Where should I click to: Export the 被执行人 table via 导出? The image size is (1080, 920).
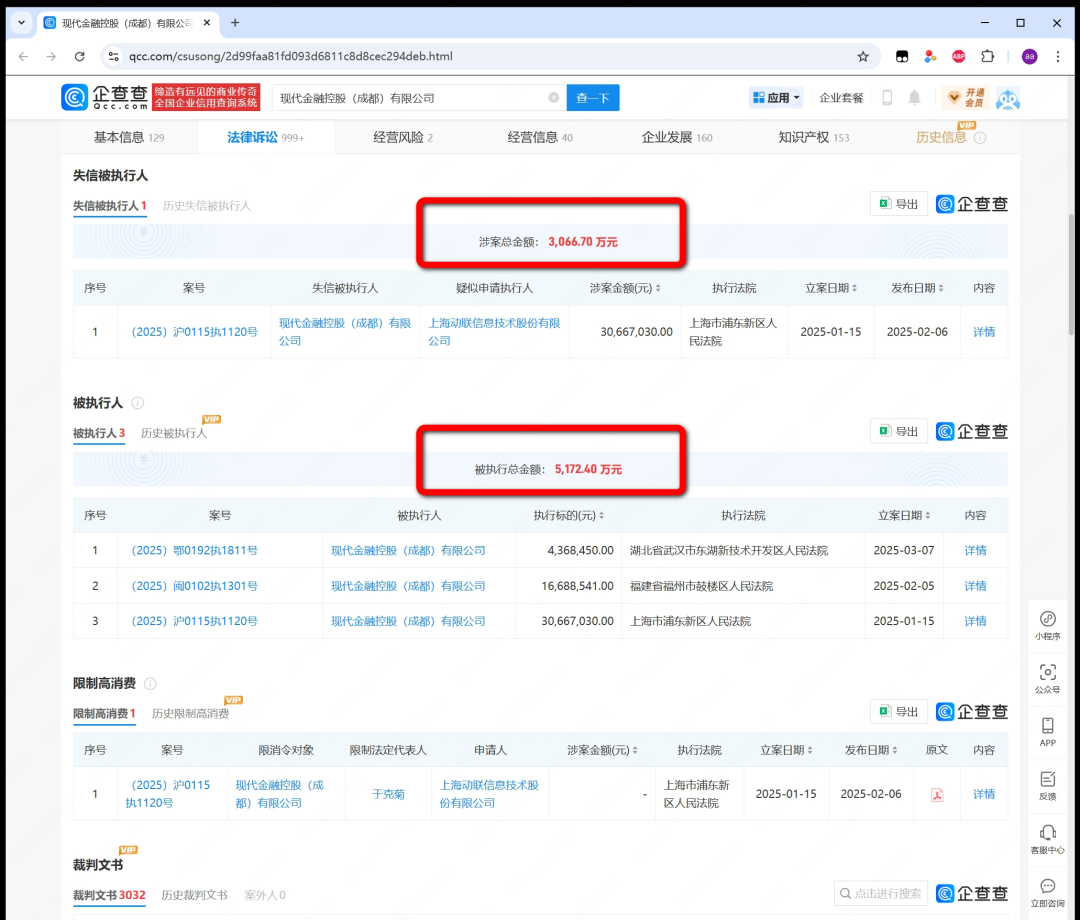898,432
